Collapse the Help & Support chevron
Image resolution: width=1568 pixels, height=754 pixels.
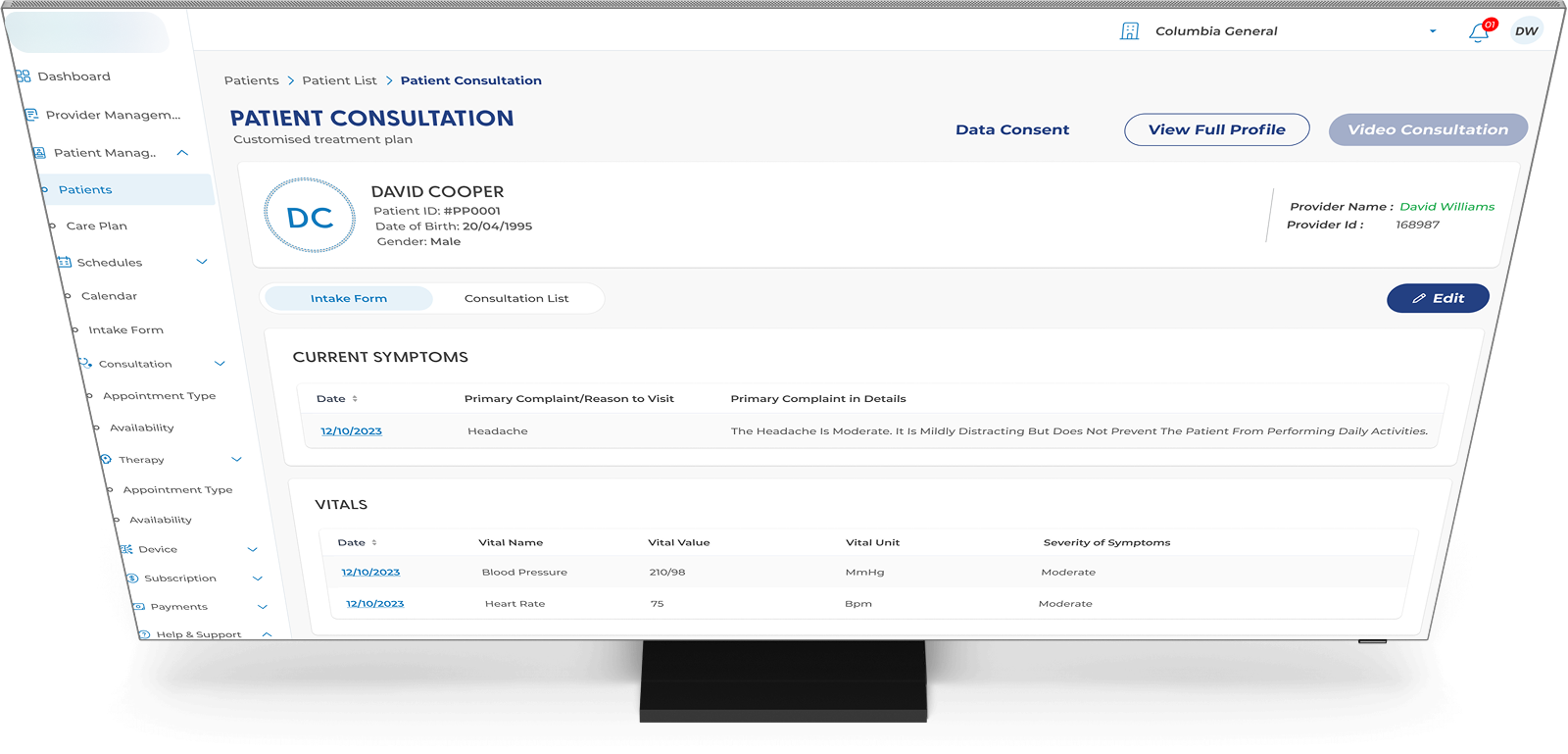[x=267, y=634]
